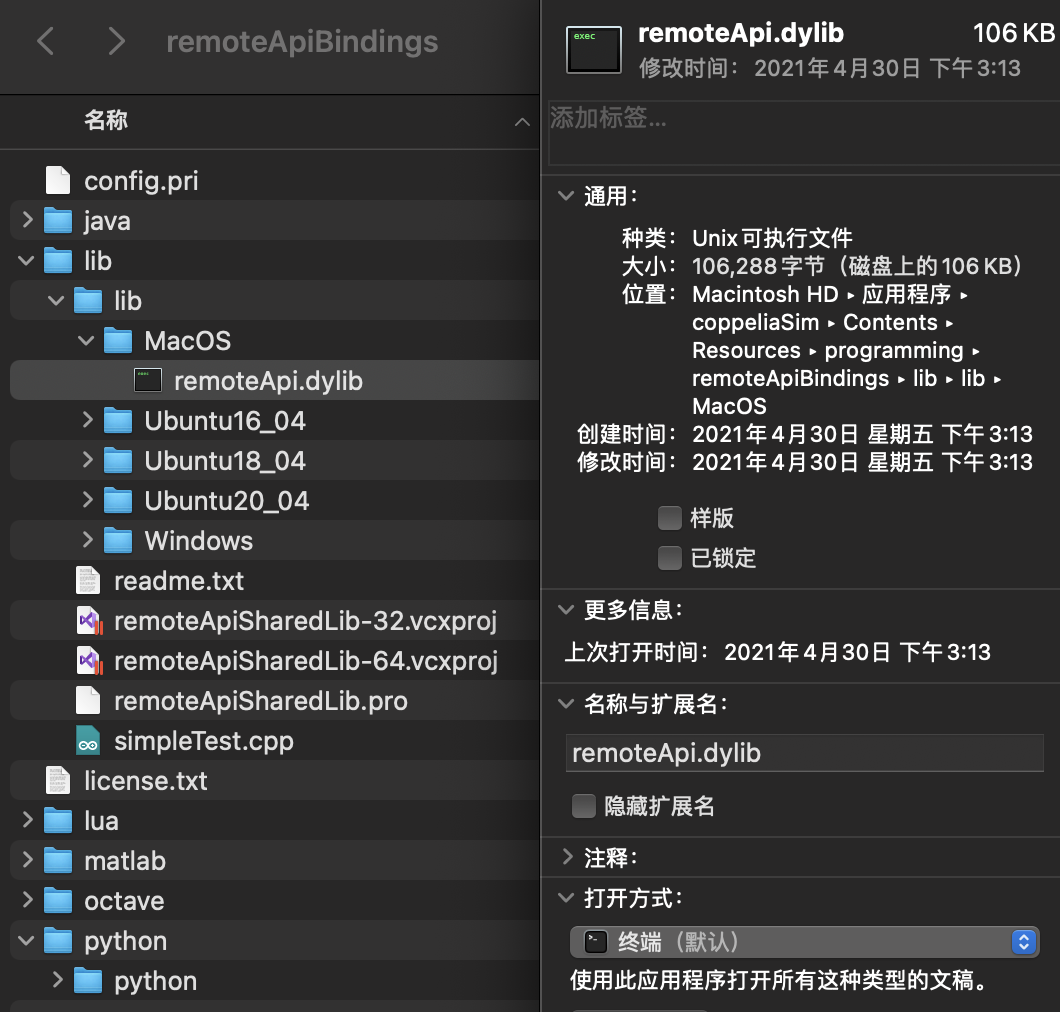
Task: Click the license.txt file icon
Action: point(56,781)
